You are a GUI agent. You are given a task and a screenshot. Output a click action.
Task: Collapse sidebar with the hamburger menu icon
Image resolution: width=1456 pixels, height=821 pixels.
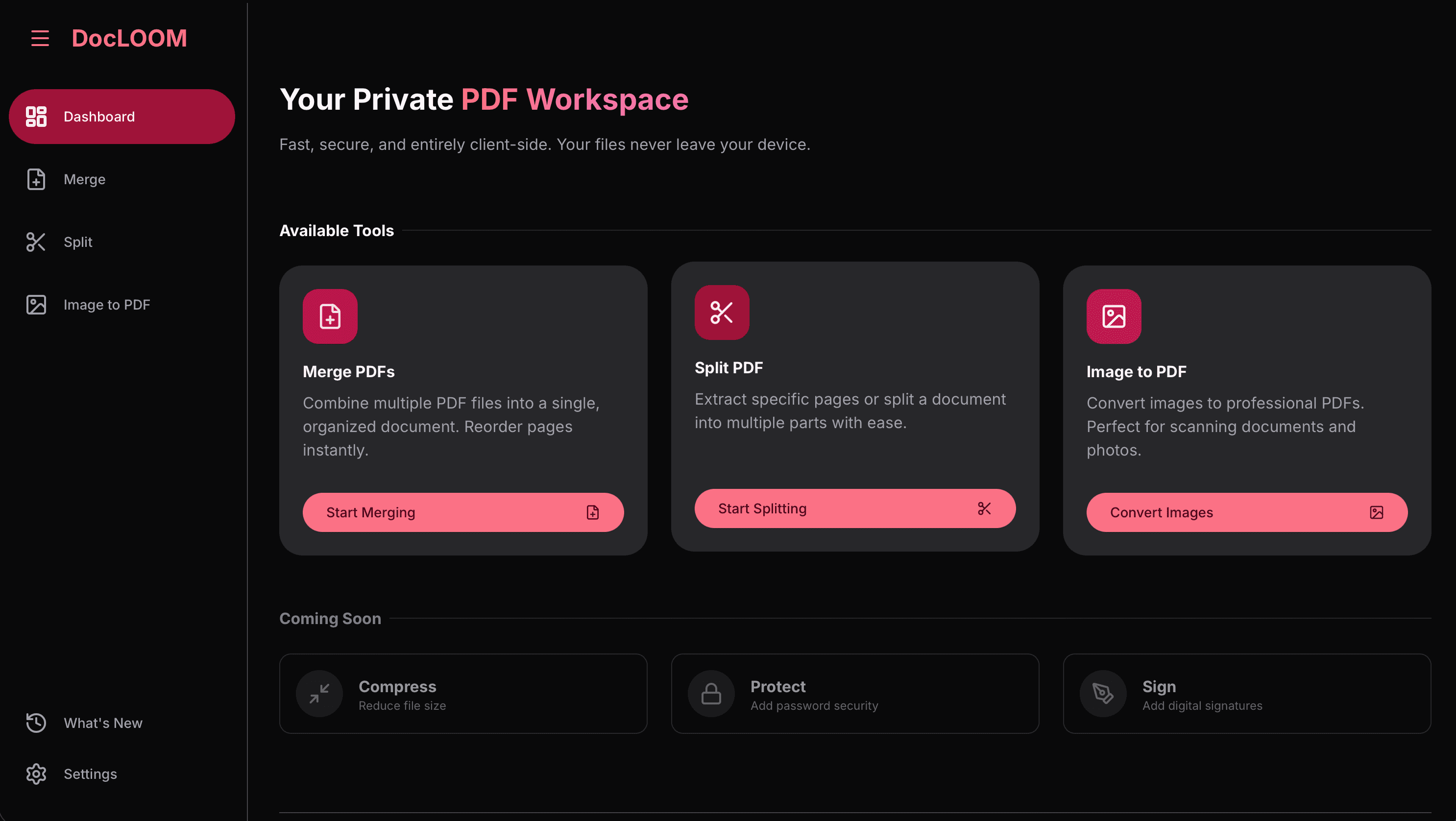coord(40,38)
